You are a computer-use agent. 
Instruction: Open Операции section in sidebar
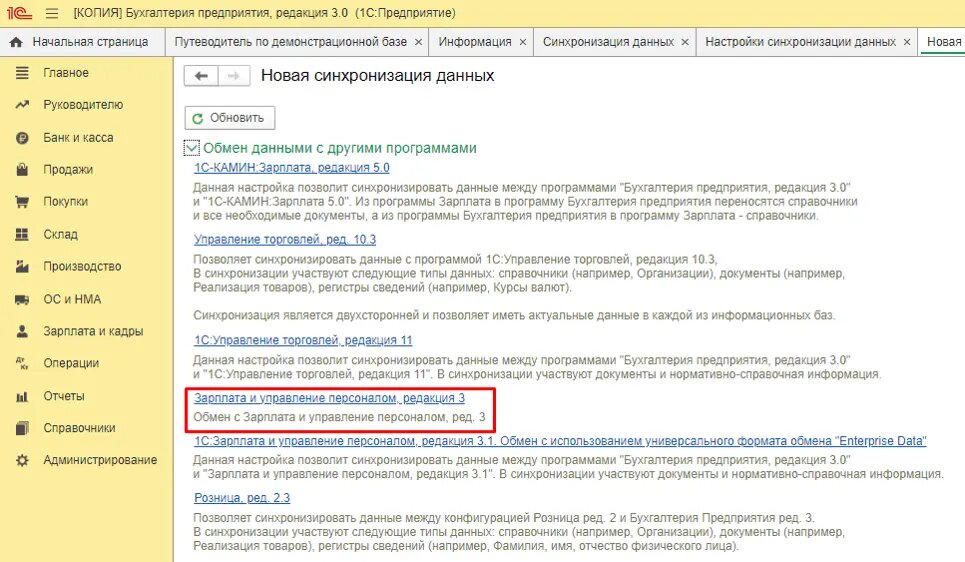click(71, 363)
